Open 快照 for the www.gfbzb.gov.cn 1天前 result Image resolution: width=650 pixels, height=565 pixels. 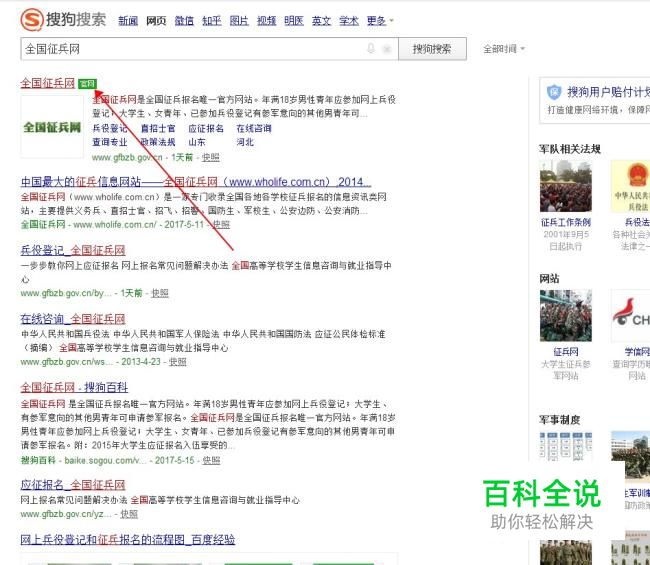211,157
